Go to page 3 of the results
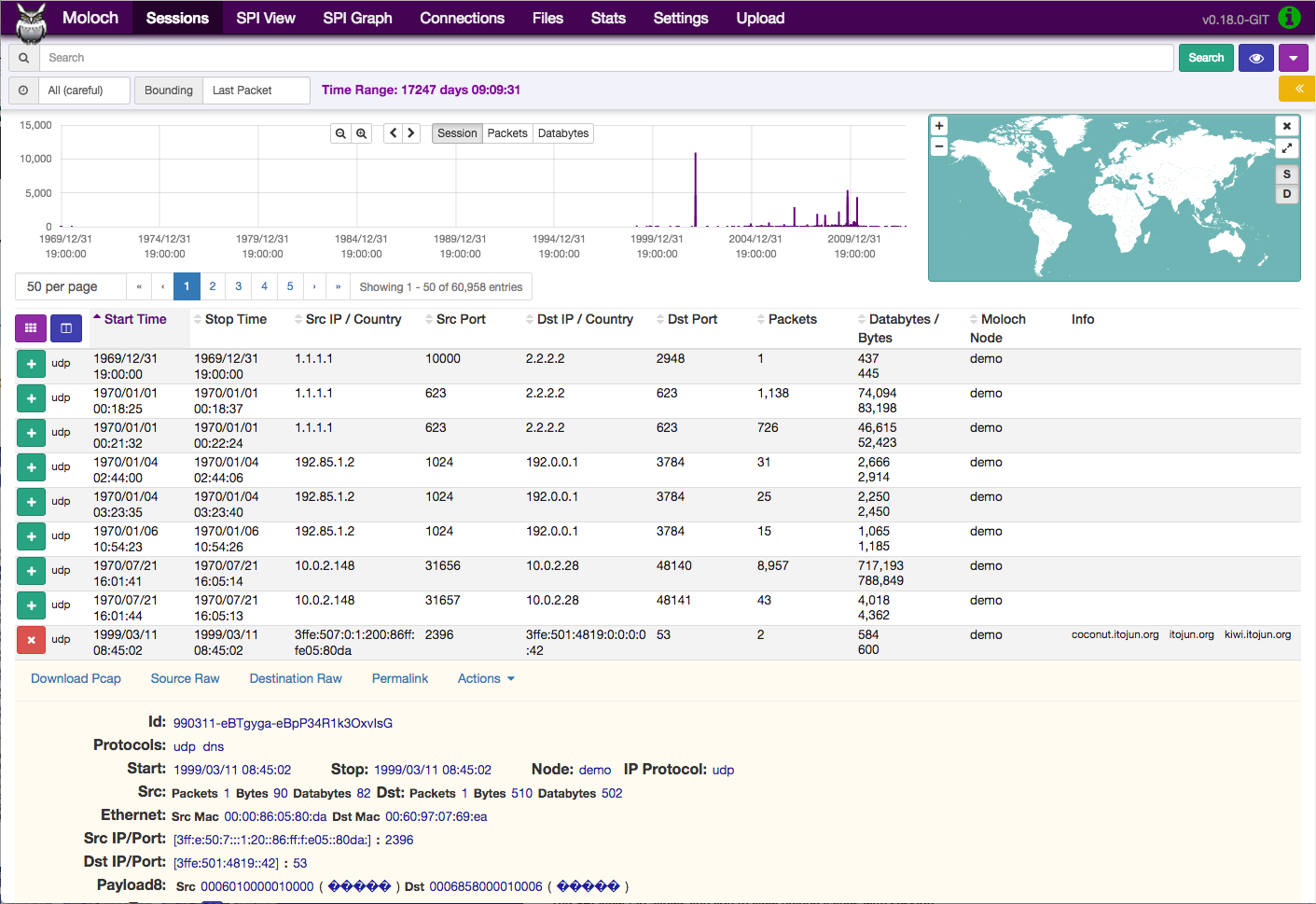The image size is (1316, 904). pos(238,285)
